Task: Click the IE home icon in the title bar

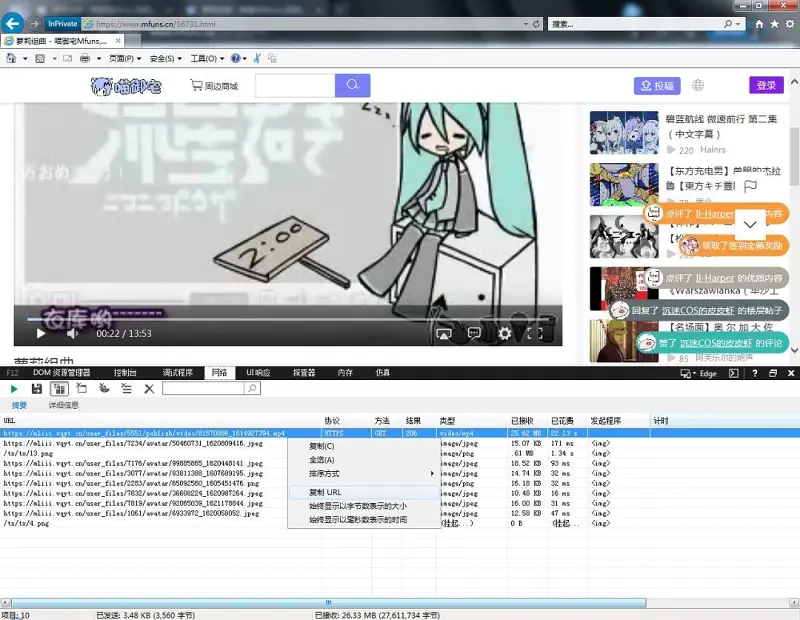Action: [759, 24]
